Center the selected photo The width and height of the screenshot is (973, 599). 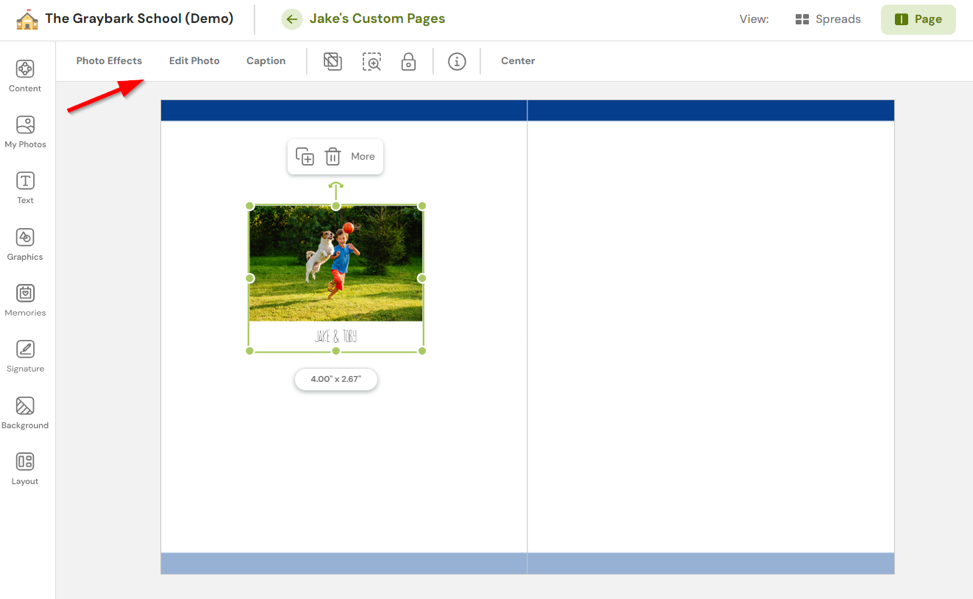click(517, 60)
